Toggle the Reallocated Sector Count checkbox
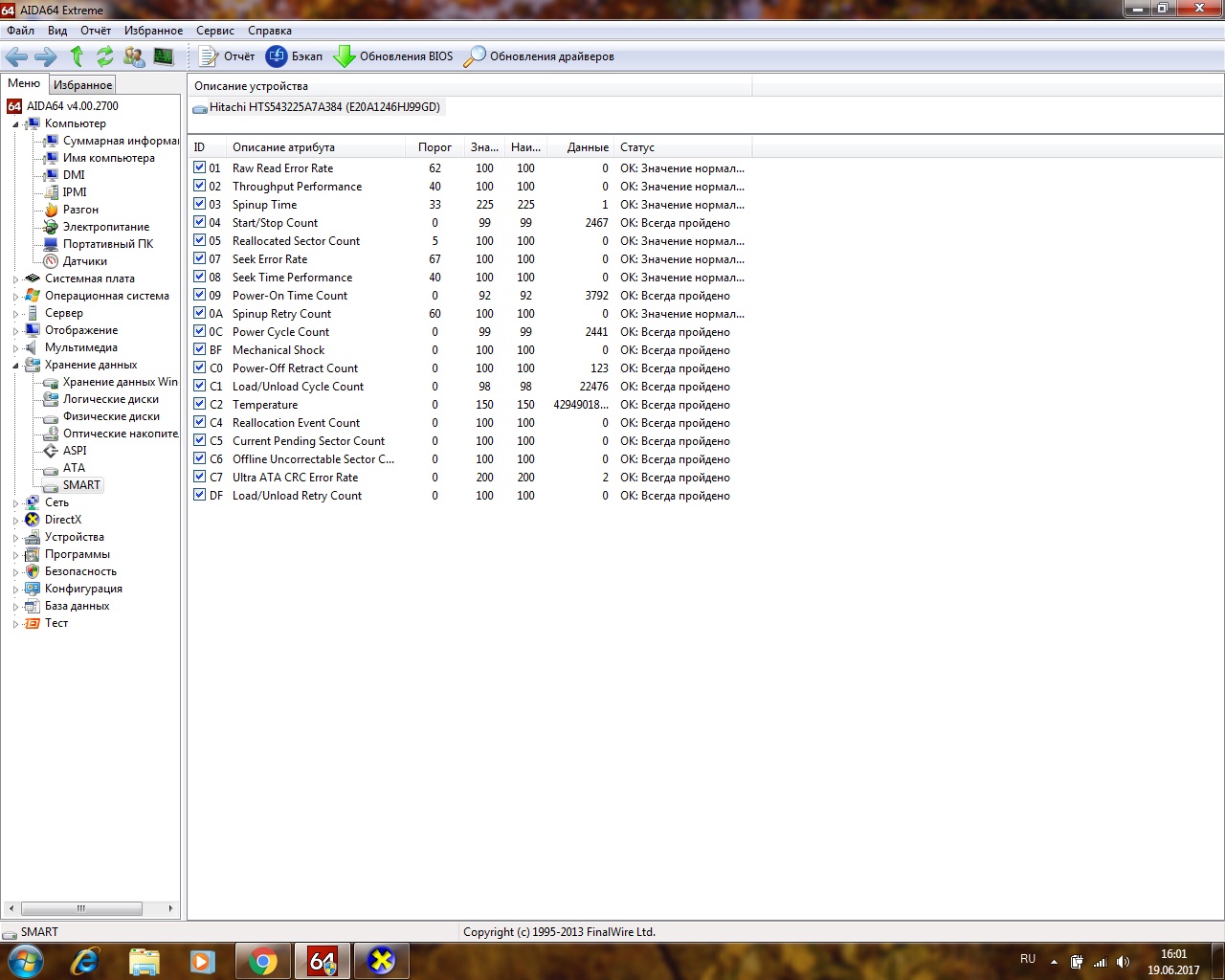Viewport: 1225px width, 980px height. click(x=199, y=240)
